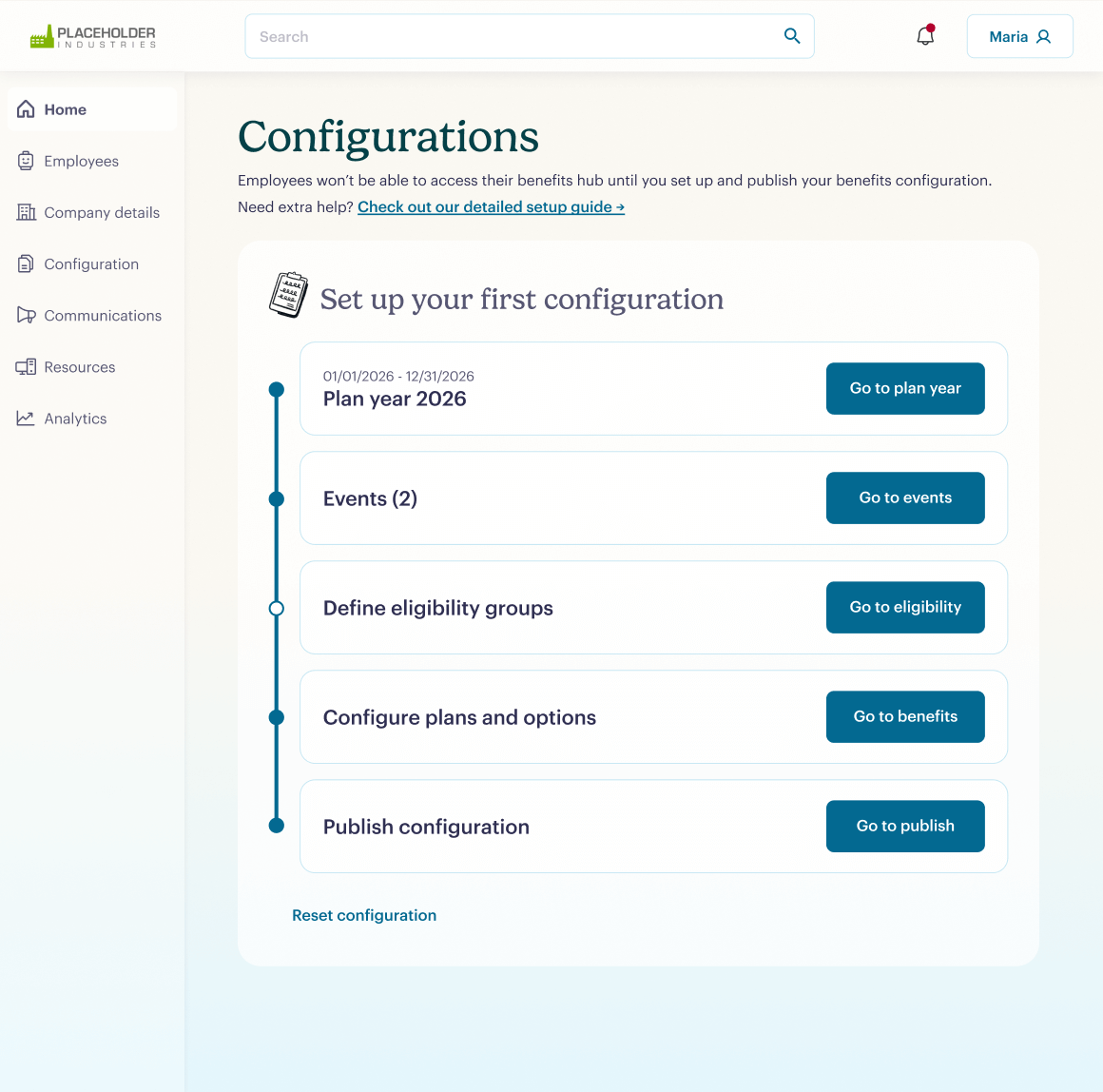This screenshot has height=1092, width=1103.
Task: Click the Communications megaphone icon
Action: (26, 315)
